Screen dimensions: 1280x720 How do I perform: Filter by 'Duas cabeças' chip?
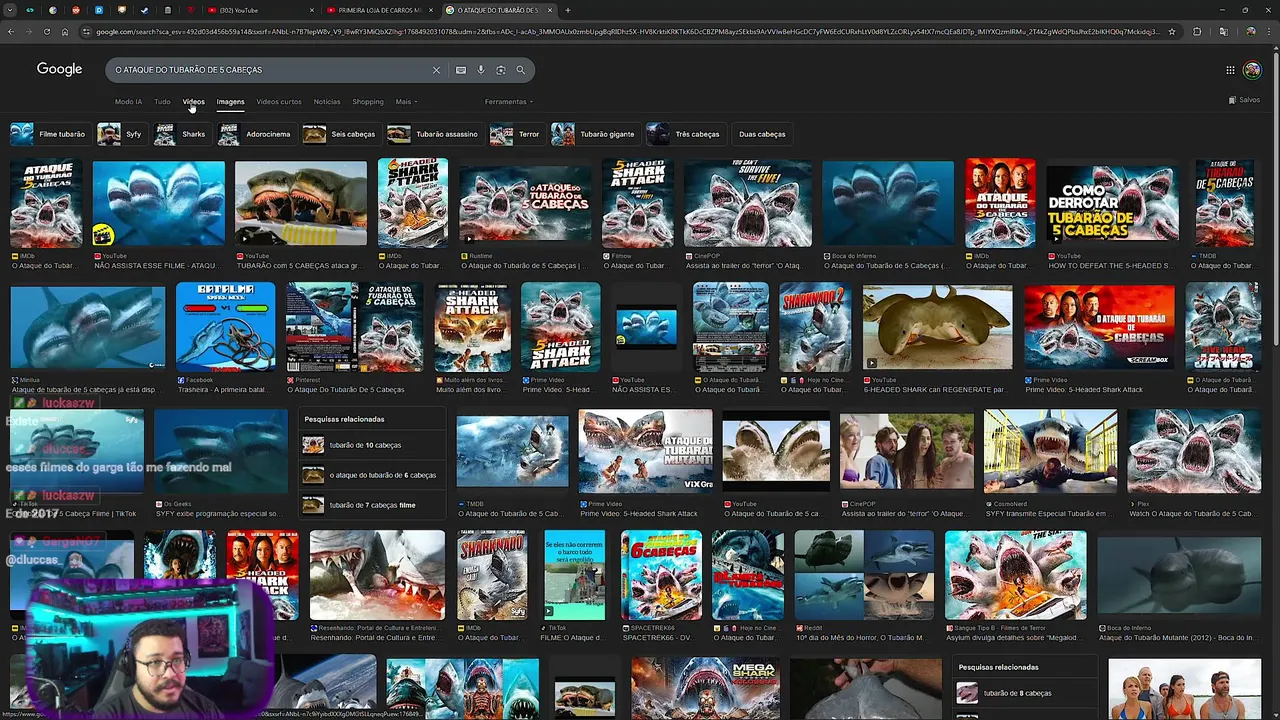point(762,134)
